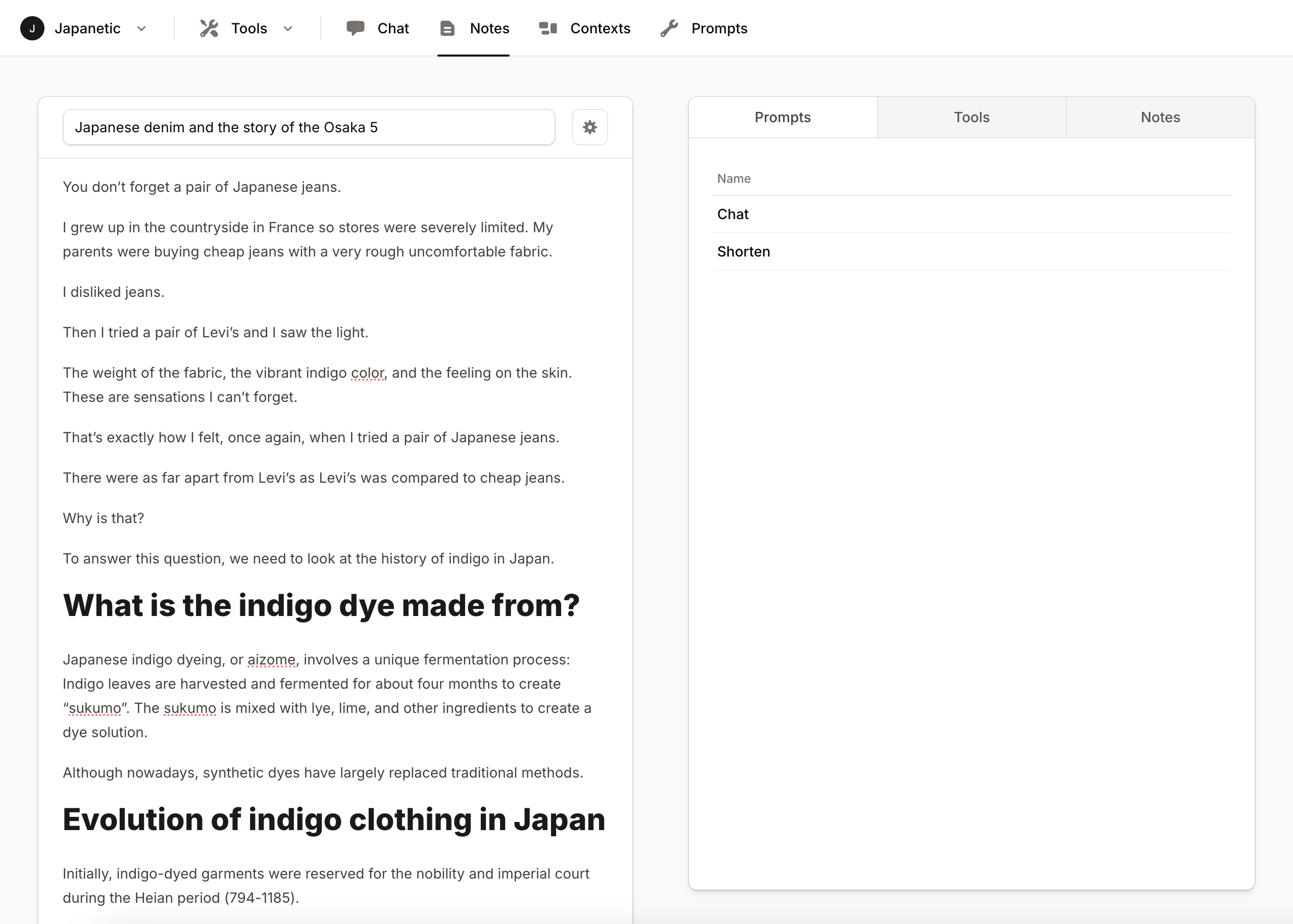Click the Tools tab in right panel
Viewport: 1293px width, 924px height.
pos(971,117)
